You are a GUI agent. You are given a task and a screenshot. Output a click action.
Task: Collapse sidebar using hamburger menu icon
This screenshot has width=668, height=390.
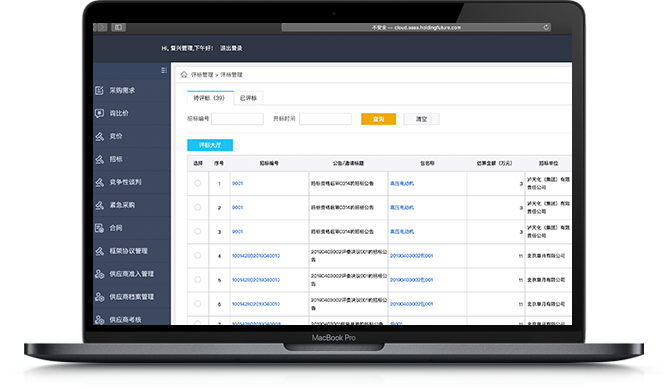click(x=164, y=70)
